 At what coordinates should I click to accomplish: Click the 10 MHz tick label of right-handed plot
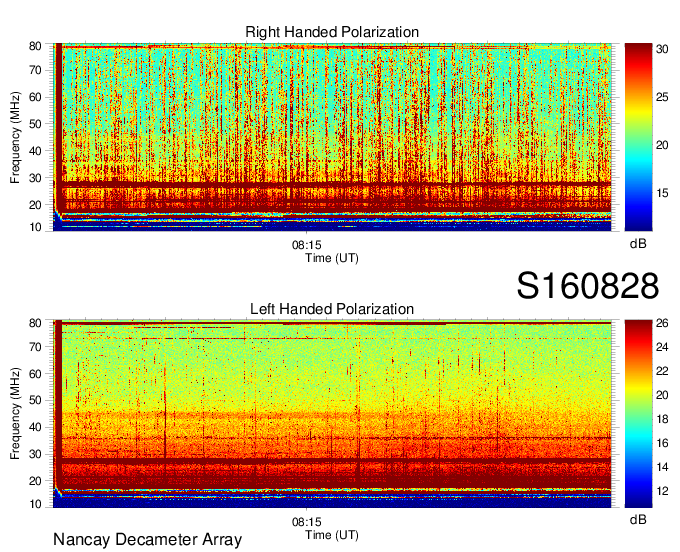[35, 227]
